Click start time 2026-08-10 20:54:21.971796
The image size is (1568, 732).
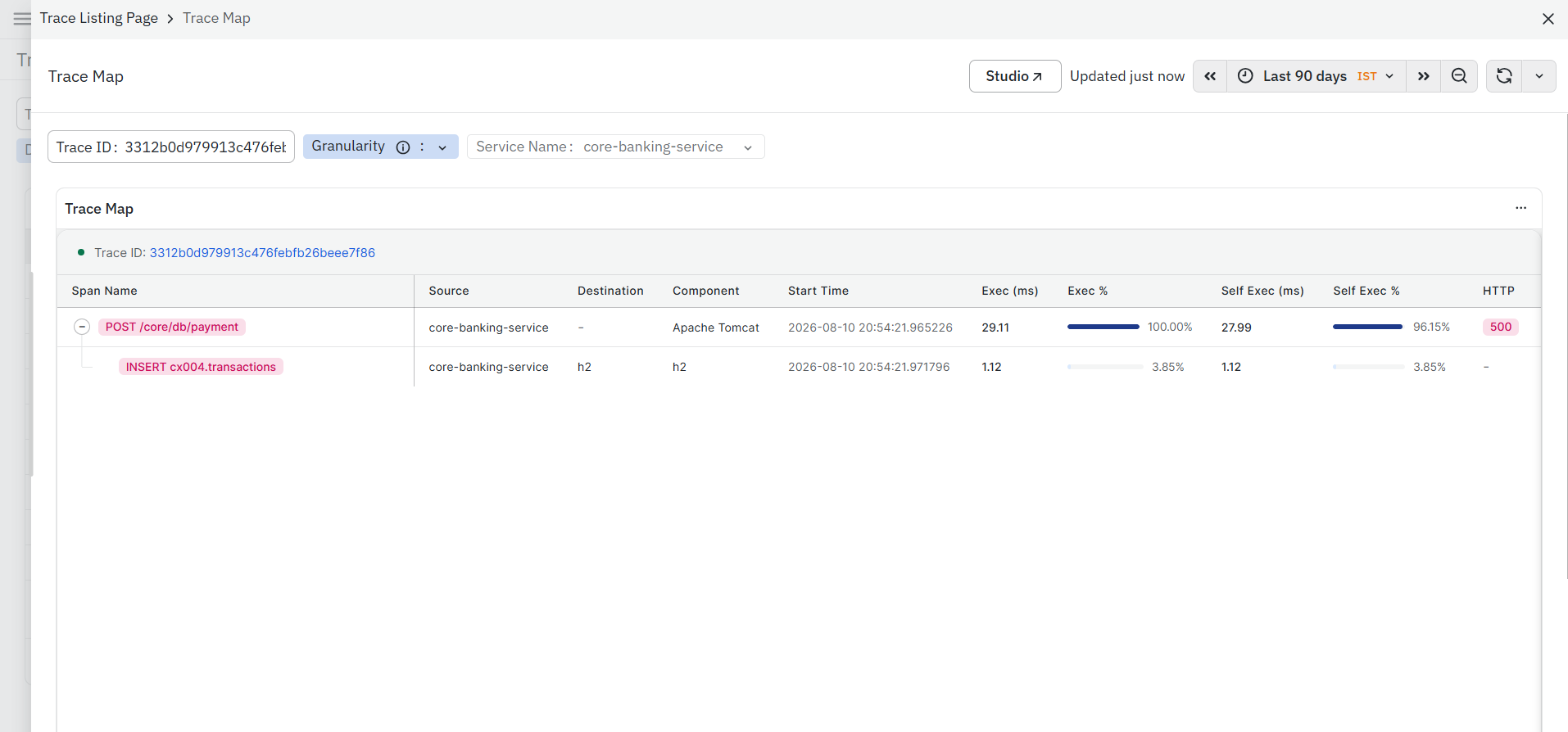(x=868, y=367)
